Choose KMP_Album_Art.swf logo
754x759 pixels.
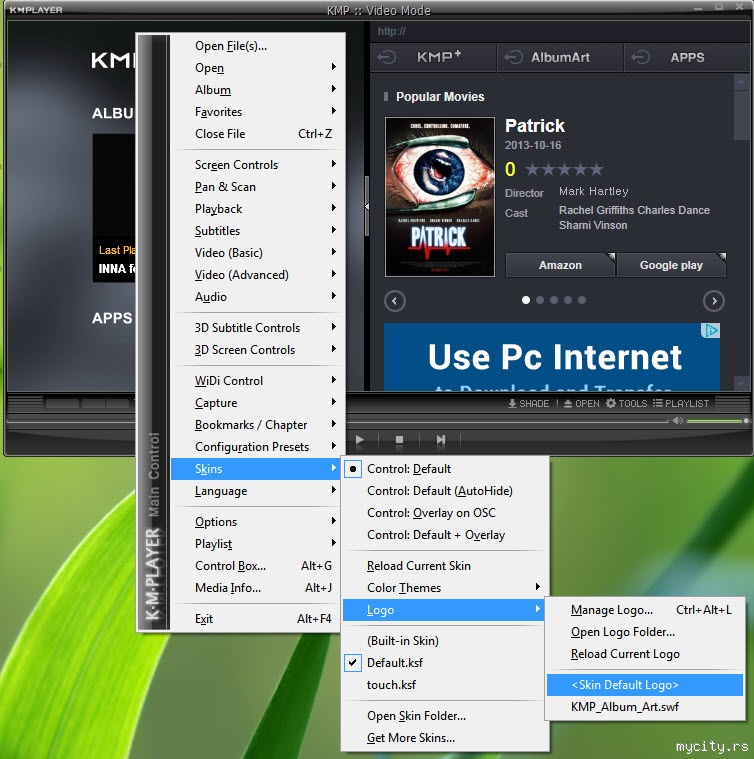[x=645, y=707]
